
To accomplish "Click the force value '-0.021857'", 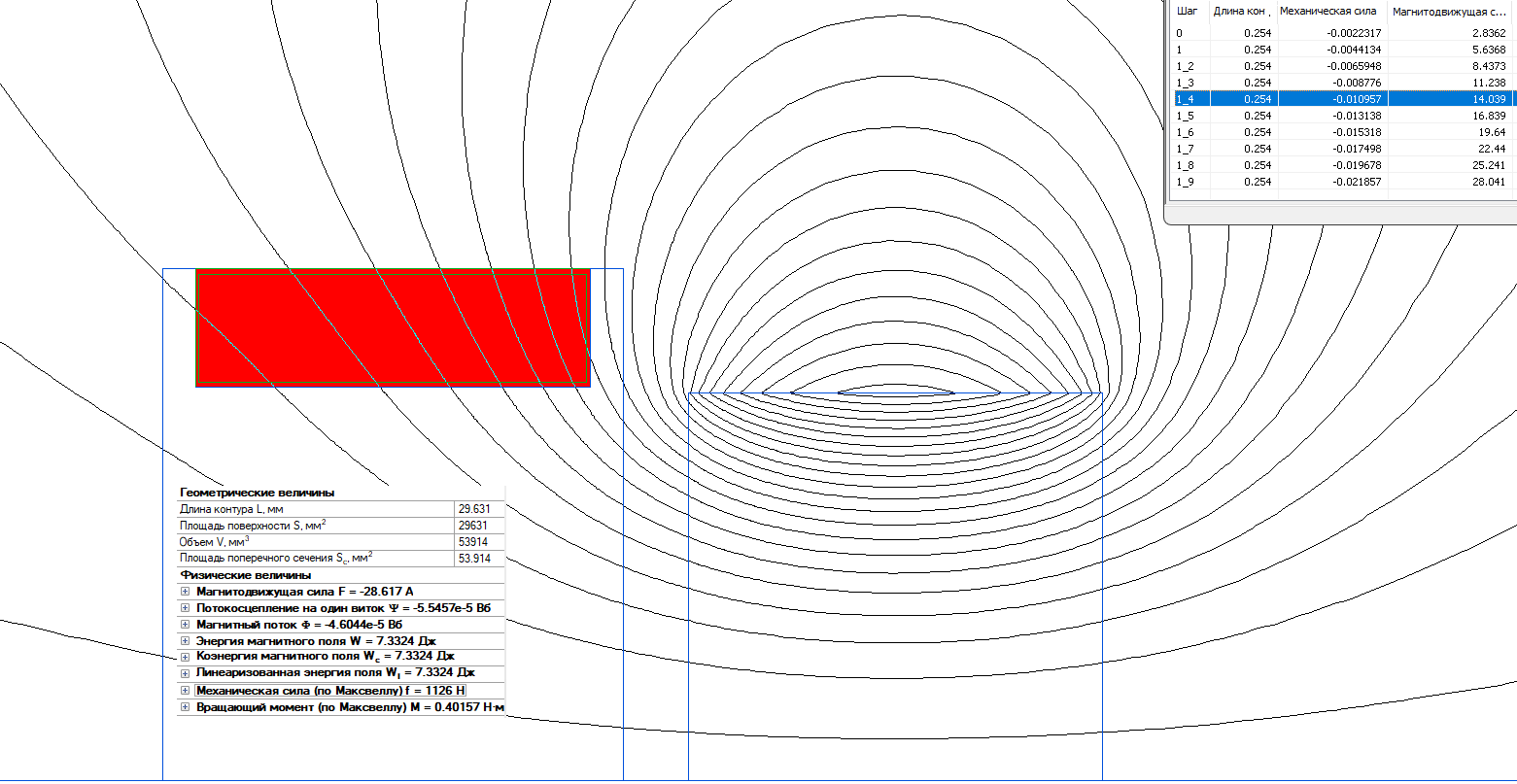I will tap(1356, 182).
